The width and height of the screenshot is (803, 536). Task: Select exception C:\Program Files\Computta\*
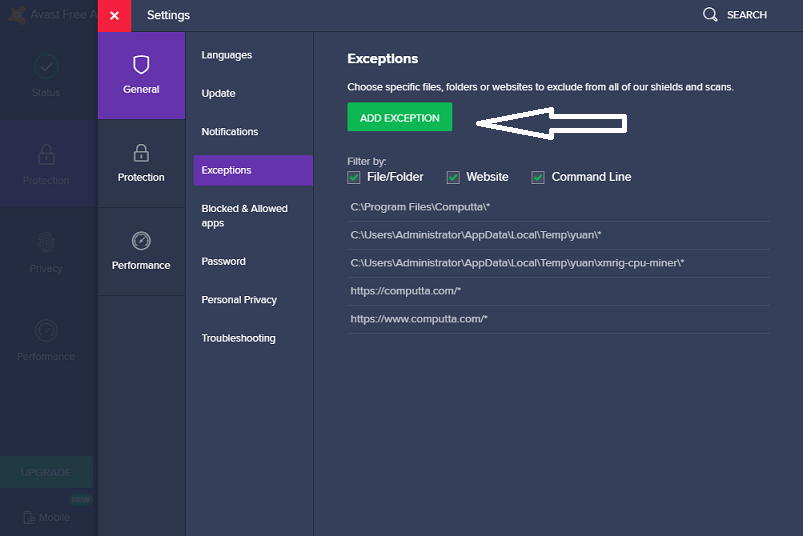[x=559, y=207]
